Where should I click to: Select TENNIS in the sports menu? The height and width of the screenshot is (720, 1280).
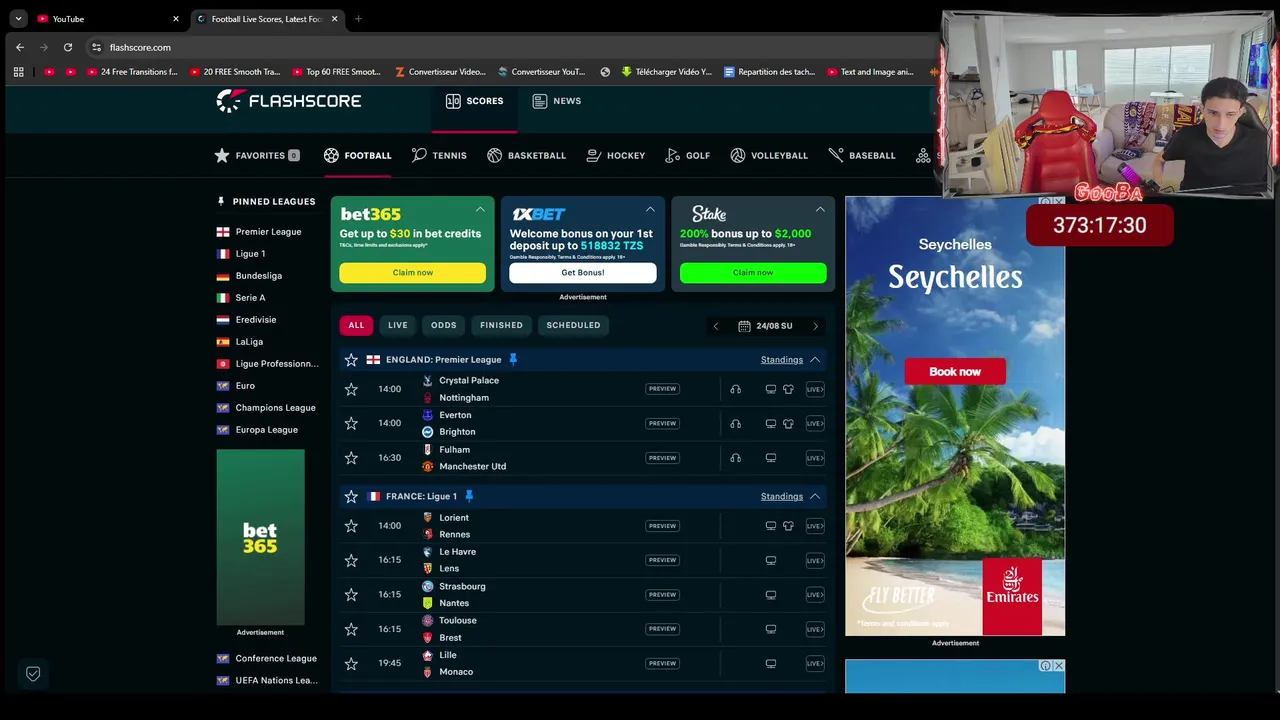[439, 155]
